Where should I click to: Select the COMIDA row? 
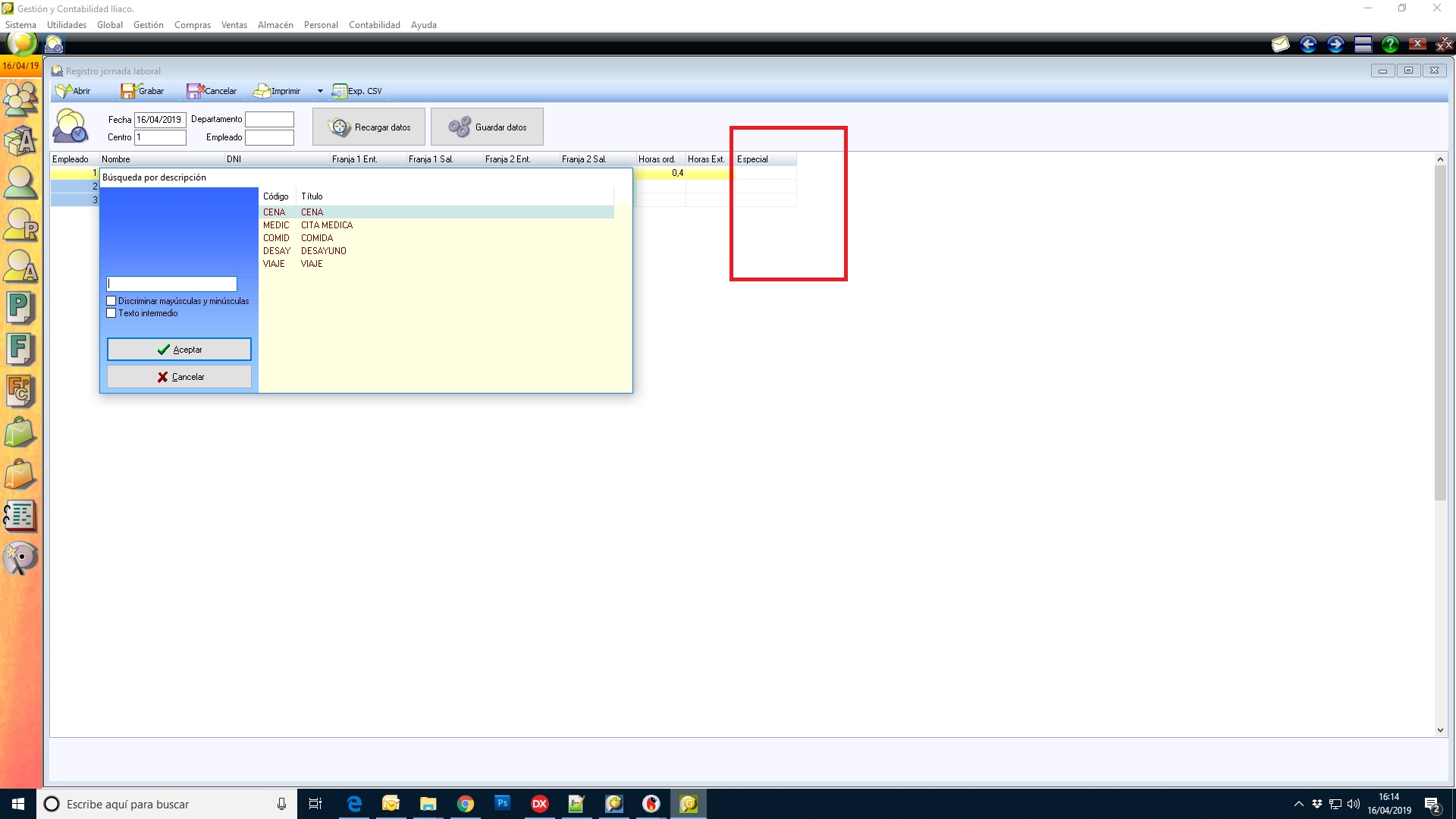click(x=437, y=238)
